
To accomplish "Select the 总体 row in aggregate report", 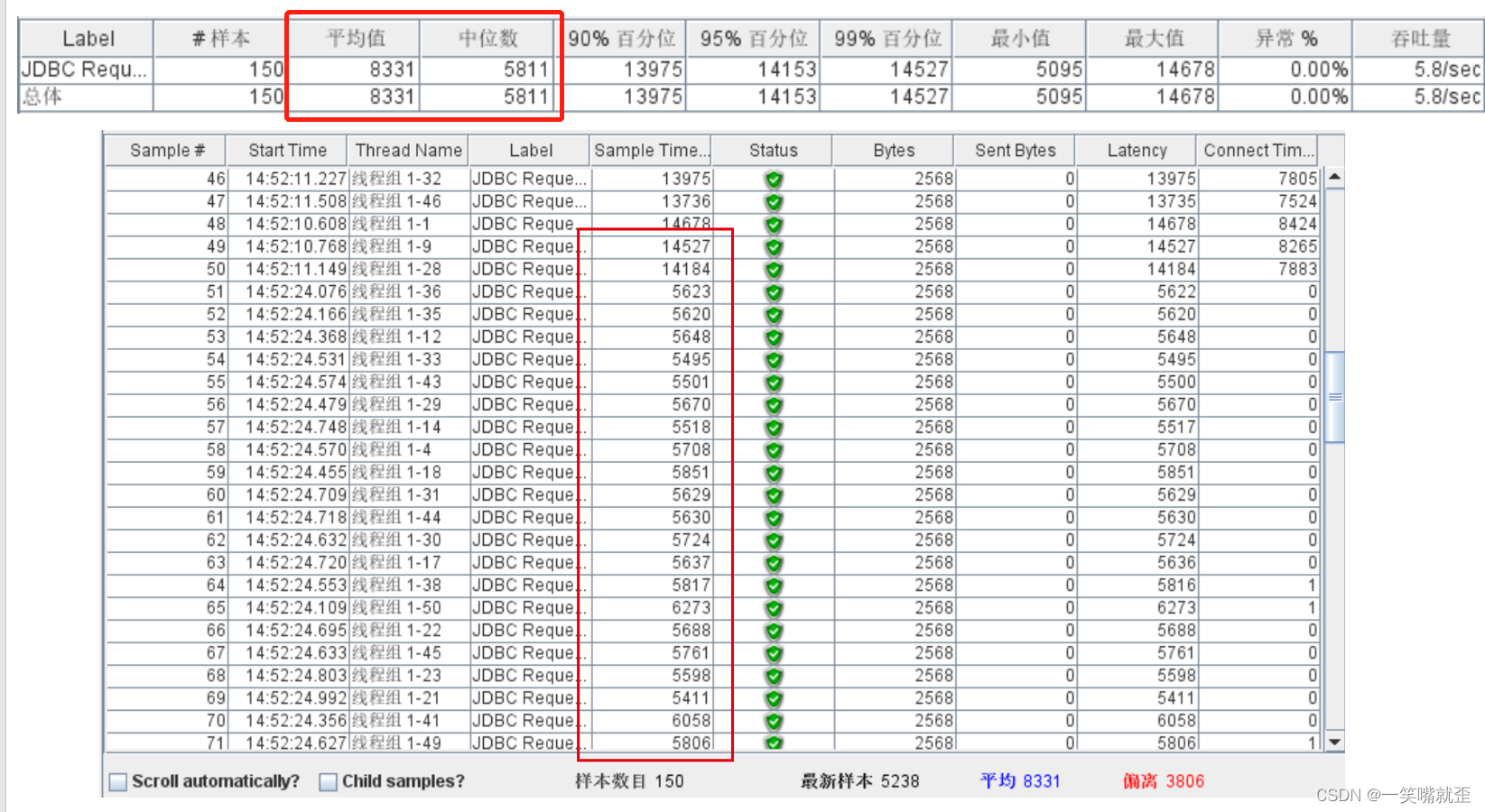I will click(x=751, y=97).
